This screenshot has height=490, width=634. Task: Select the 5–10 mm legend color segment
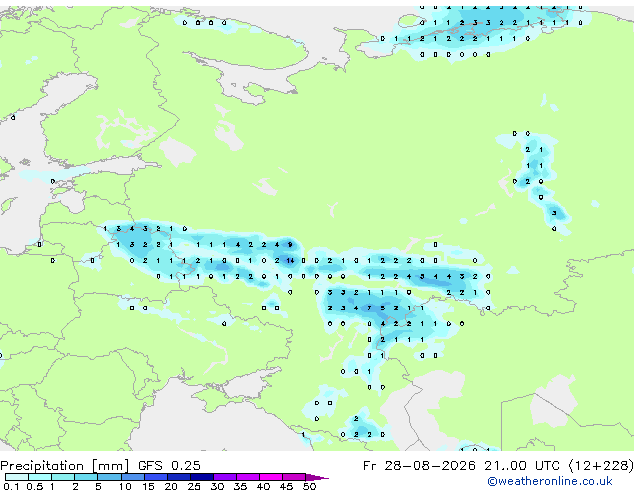click(109, 477)
